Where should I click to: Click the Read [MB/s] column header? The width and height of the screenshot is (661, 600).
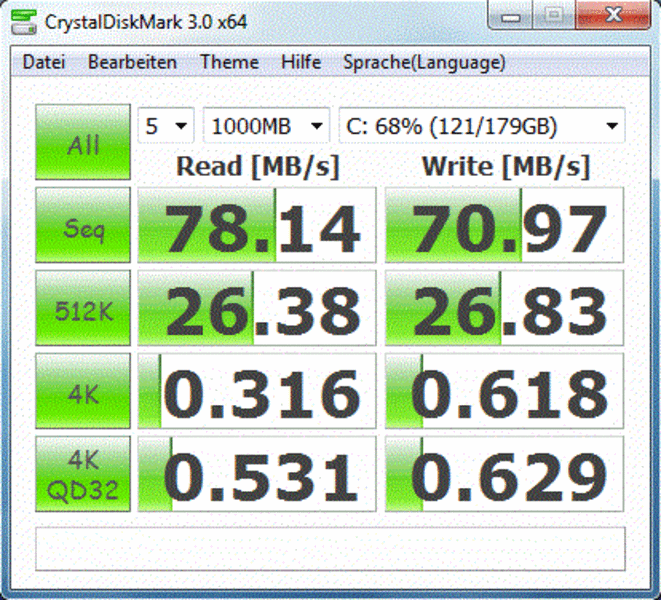[257, 167]
